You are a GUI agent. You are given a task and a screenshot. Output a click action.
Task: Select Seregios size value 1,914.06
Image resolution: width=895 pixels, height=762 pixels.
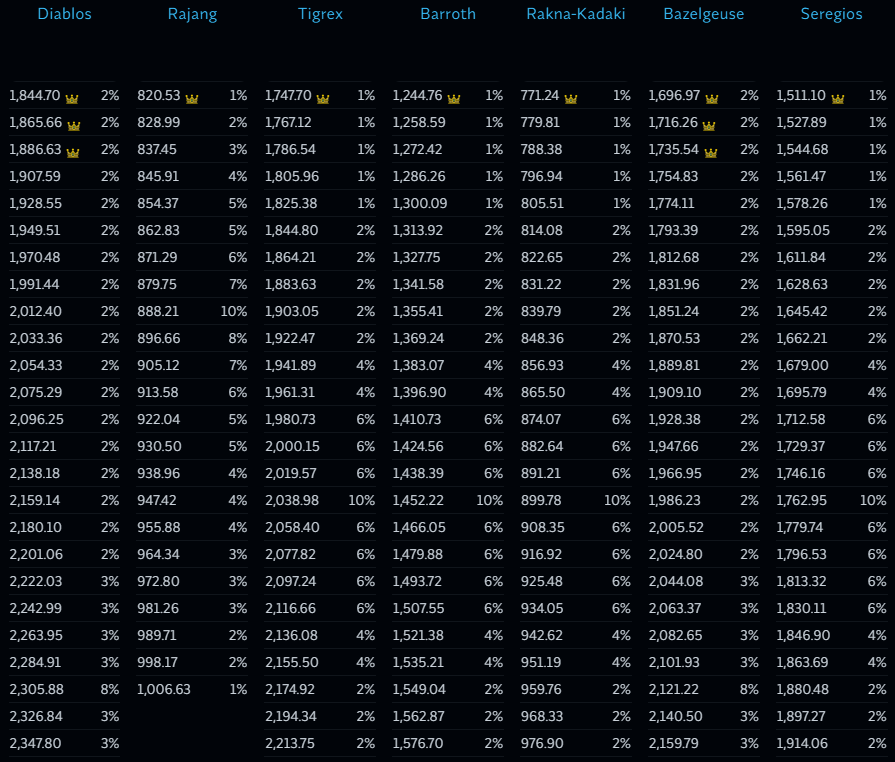pyautogui.click(x=803, y=743)
